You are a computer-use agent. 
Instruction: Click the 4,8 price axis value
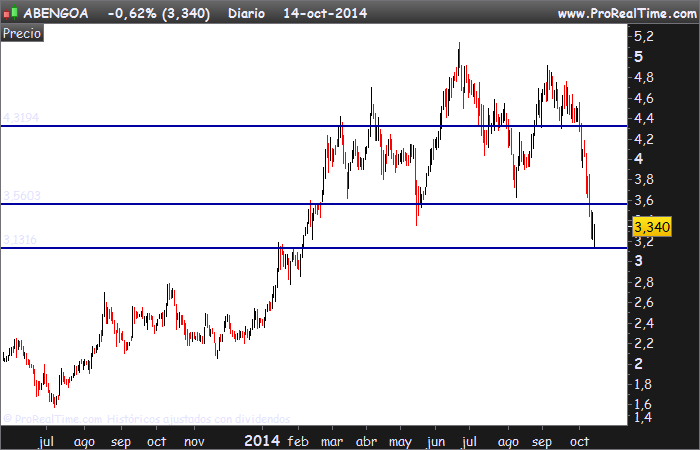644,78
